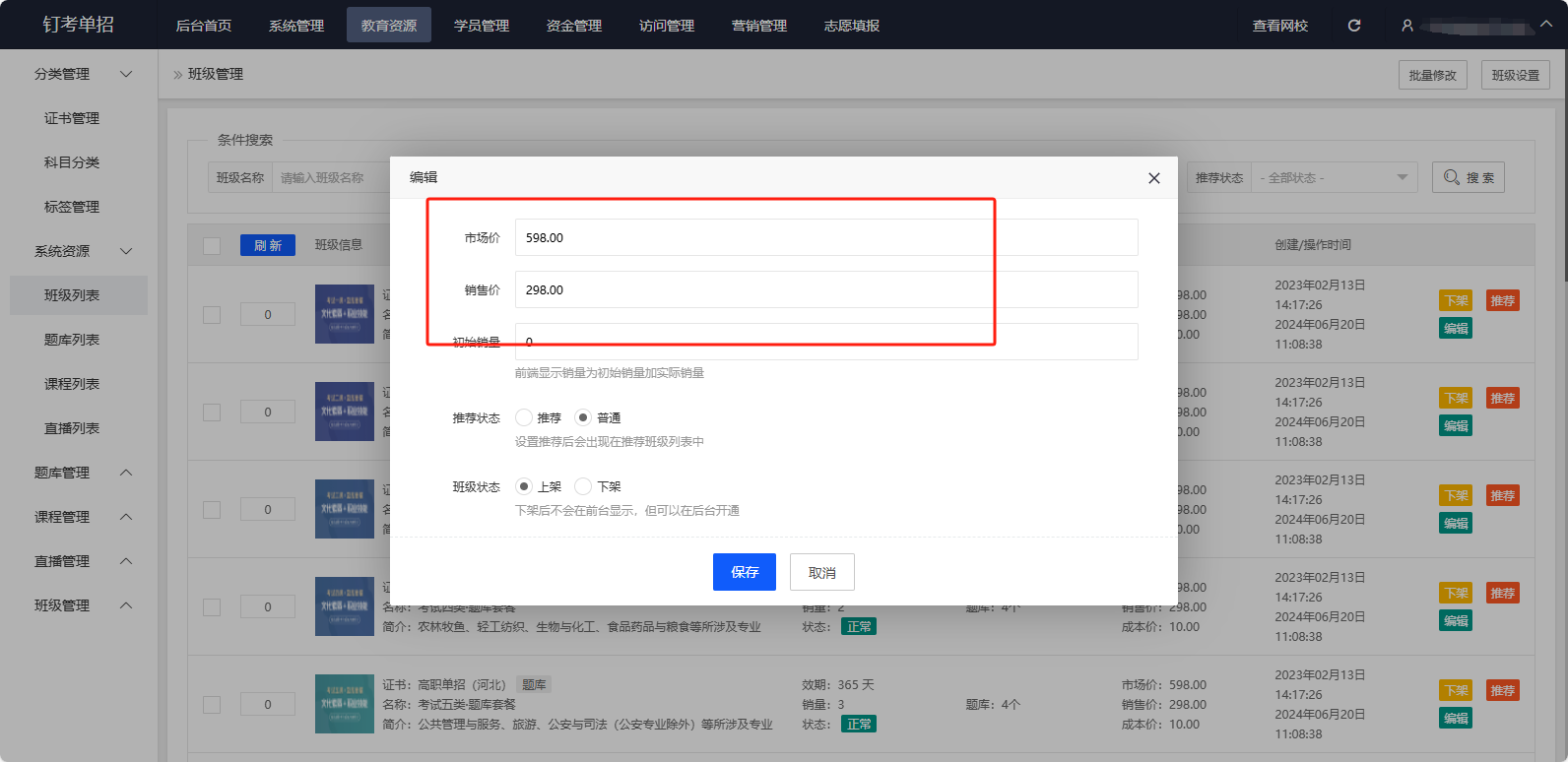Viewport: 1568px width, 762px height.
Task: Click the 考试四类 row's 推荐 button
Action: click(x=1503, y=593)
